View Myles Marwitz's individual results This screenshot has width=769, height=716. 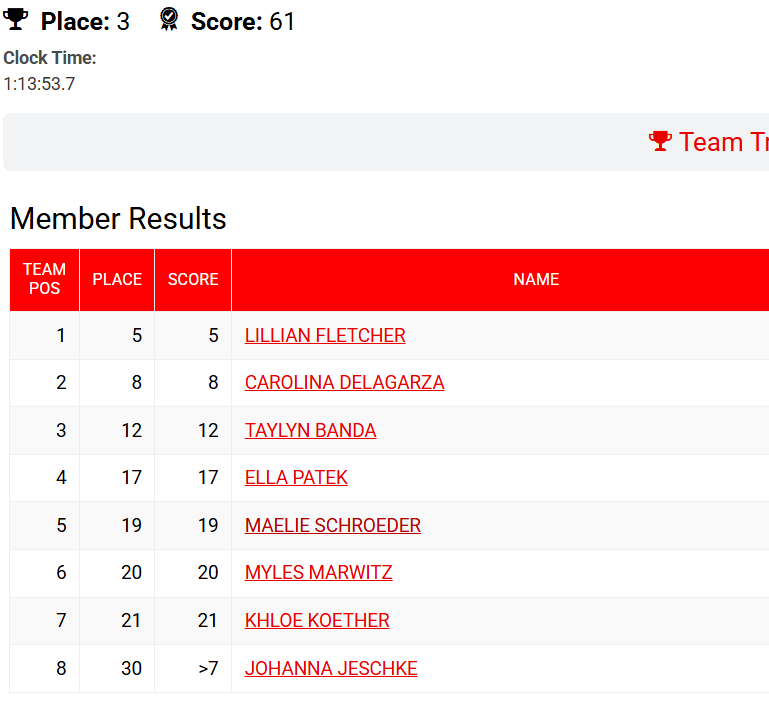point(318,572)
